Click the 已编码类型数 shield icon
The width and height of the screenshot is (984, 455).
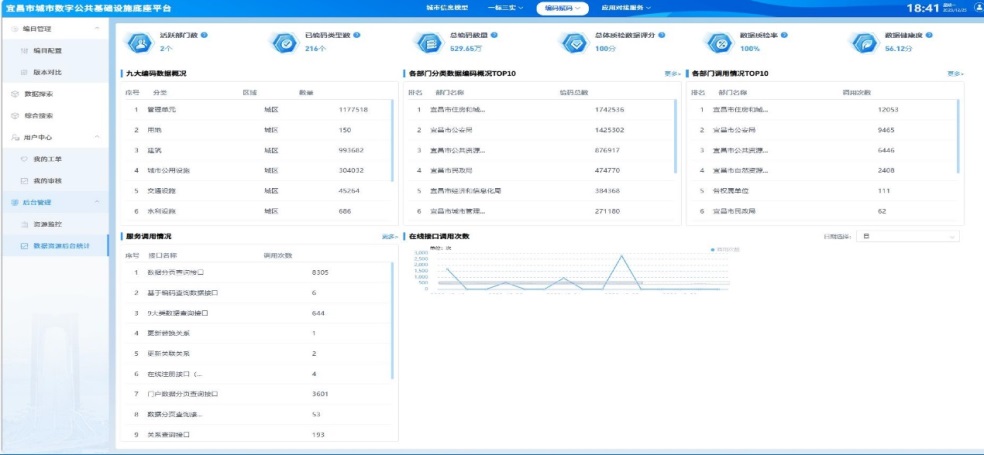click(283, 42)
